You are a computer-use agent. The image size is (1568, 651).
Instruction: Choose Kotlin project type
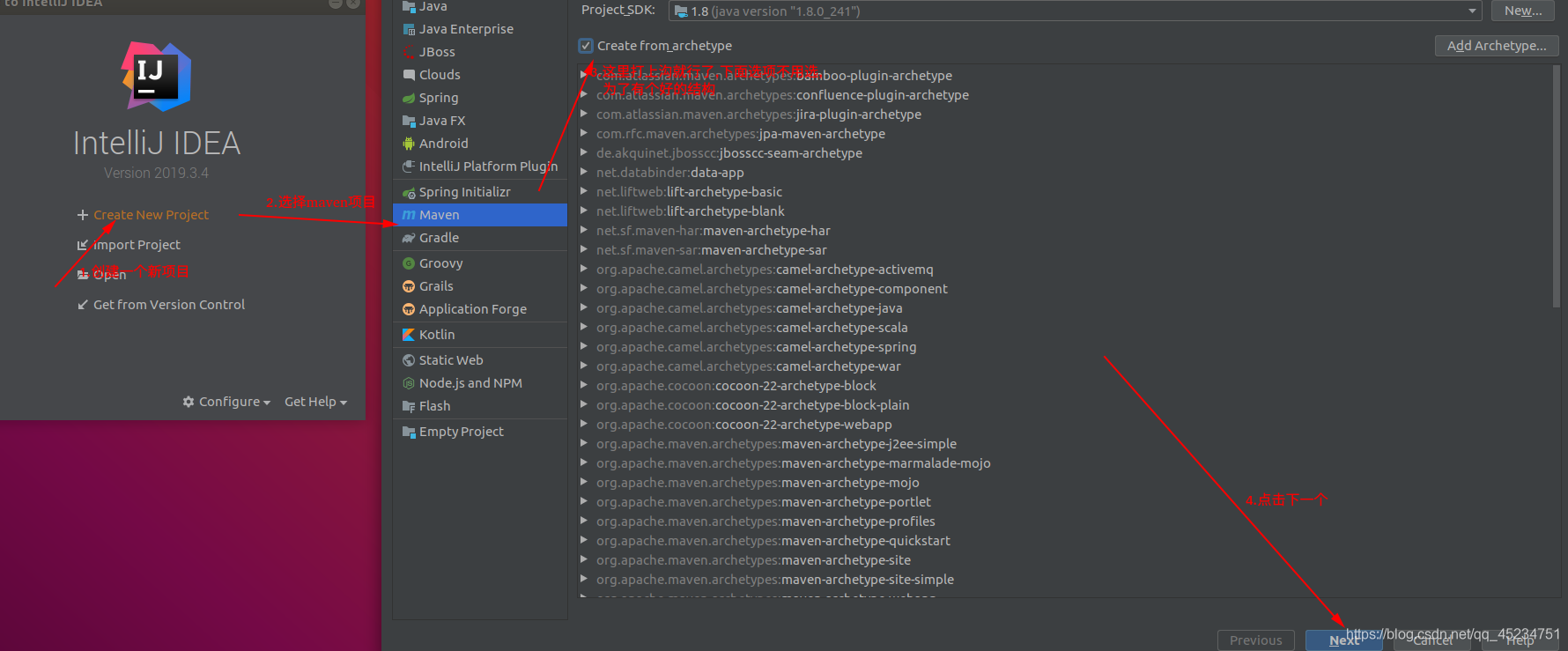coord(479,335)
